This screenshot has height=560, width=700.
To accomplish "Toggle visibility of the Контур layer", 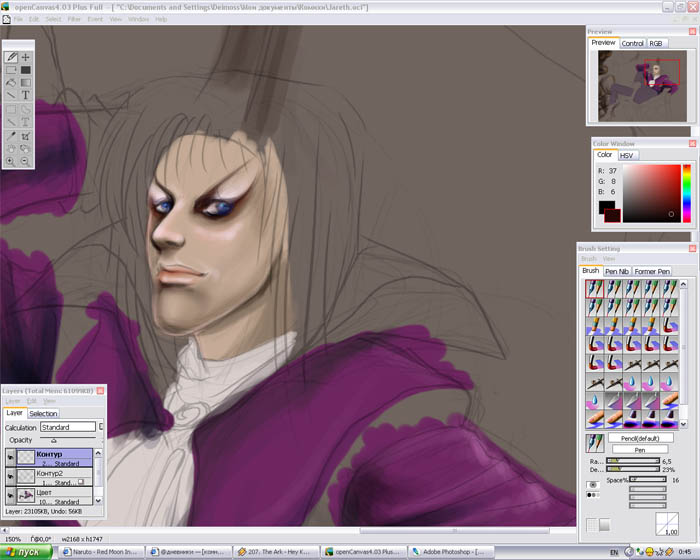I will pyautogui.click(x=10, y=458).
